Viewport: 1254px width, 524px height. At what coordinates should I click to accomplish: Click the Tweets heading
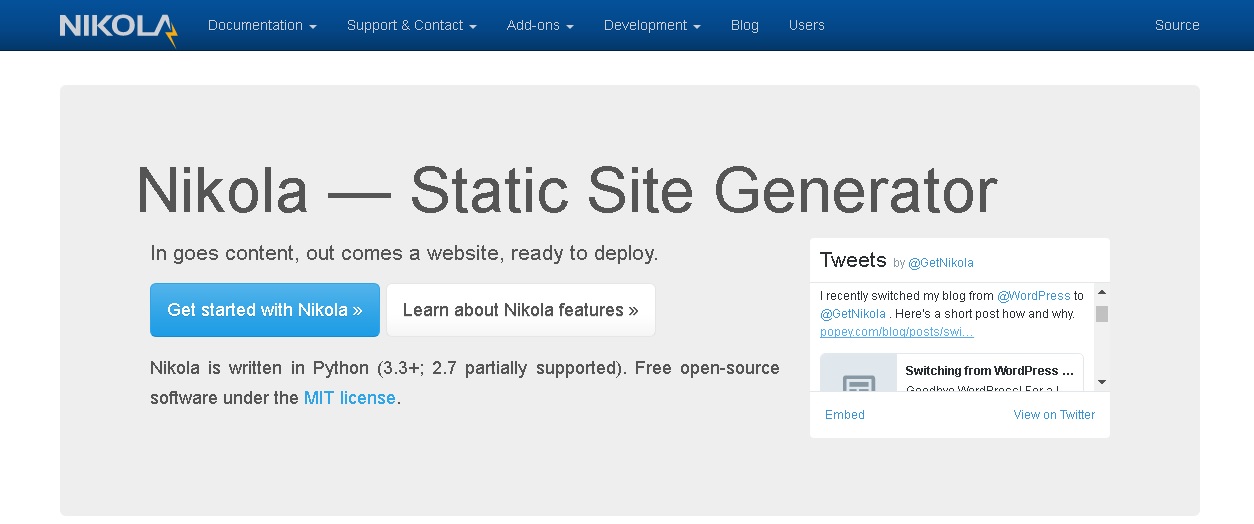click(x=853, y=260)
